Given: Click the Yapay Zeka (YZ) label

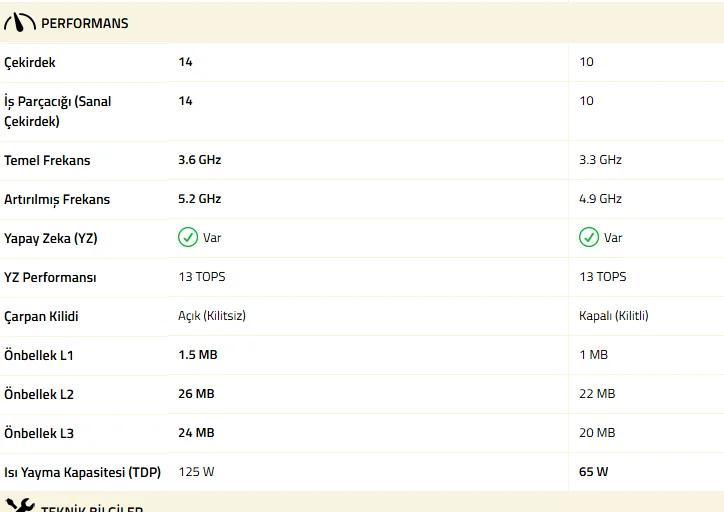Looking at the screenshot, I should (x=51, y=238).
